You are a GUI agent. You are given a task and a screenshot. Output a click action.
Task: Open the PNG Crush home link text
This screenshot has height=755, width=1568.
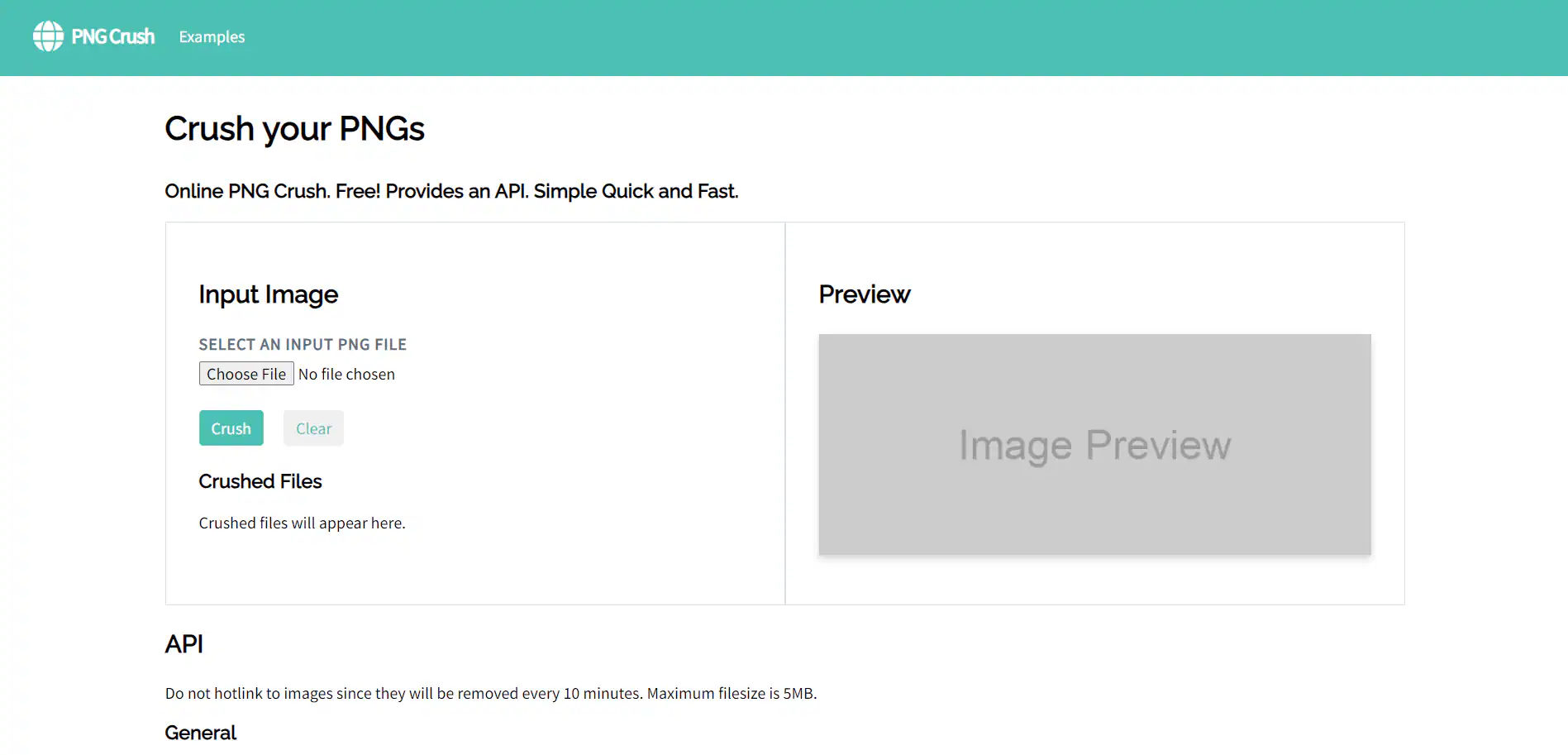[112, 36]
